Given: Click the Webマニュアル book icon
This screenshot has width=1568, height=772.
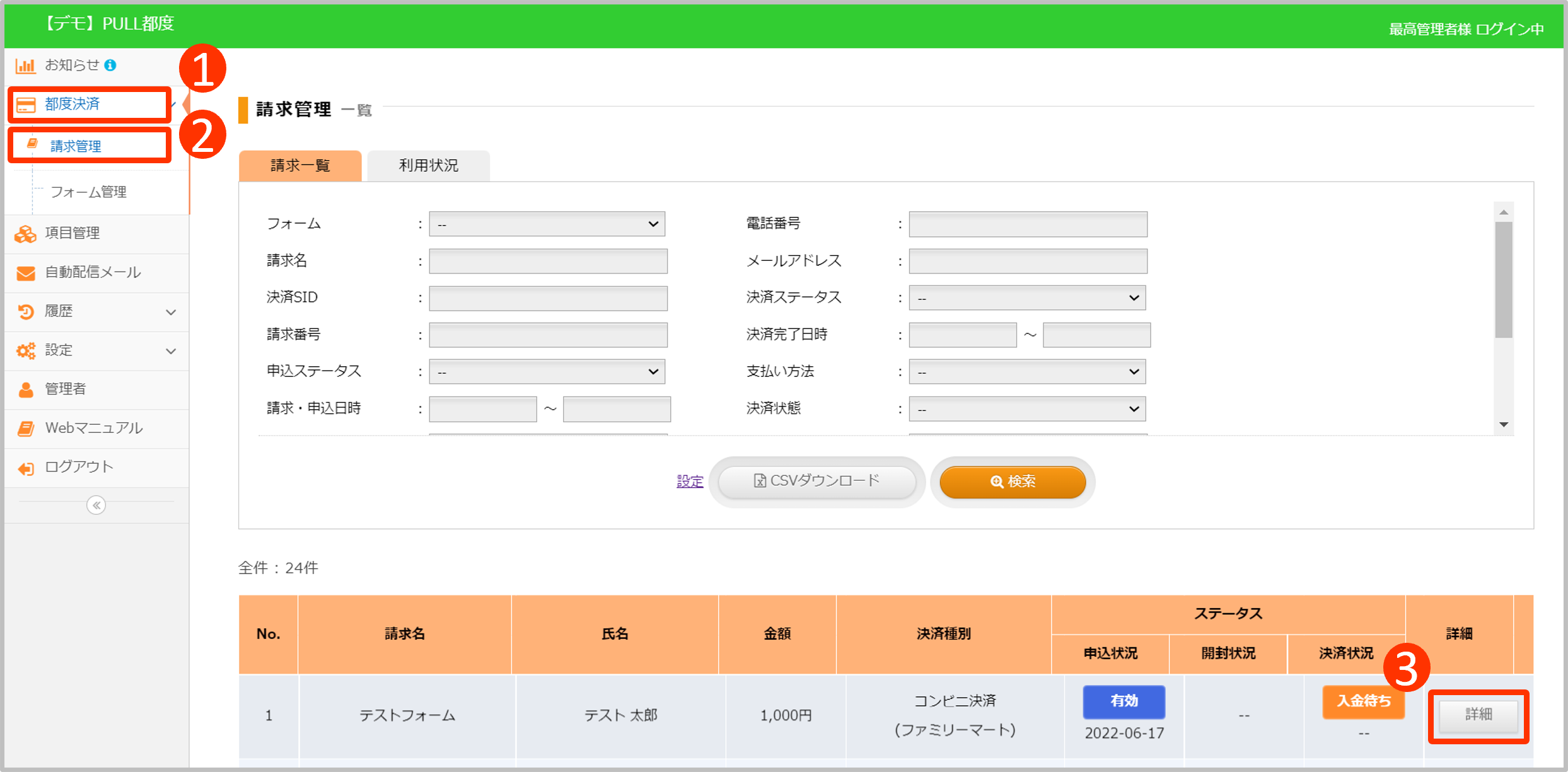Looking at the screenshot, I should 25,429.
